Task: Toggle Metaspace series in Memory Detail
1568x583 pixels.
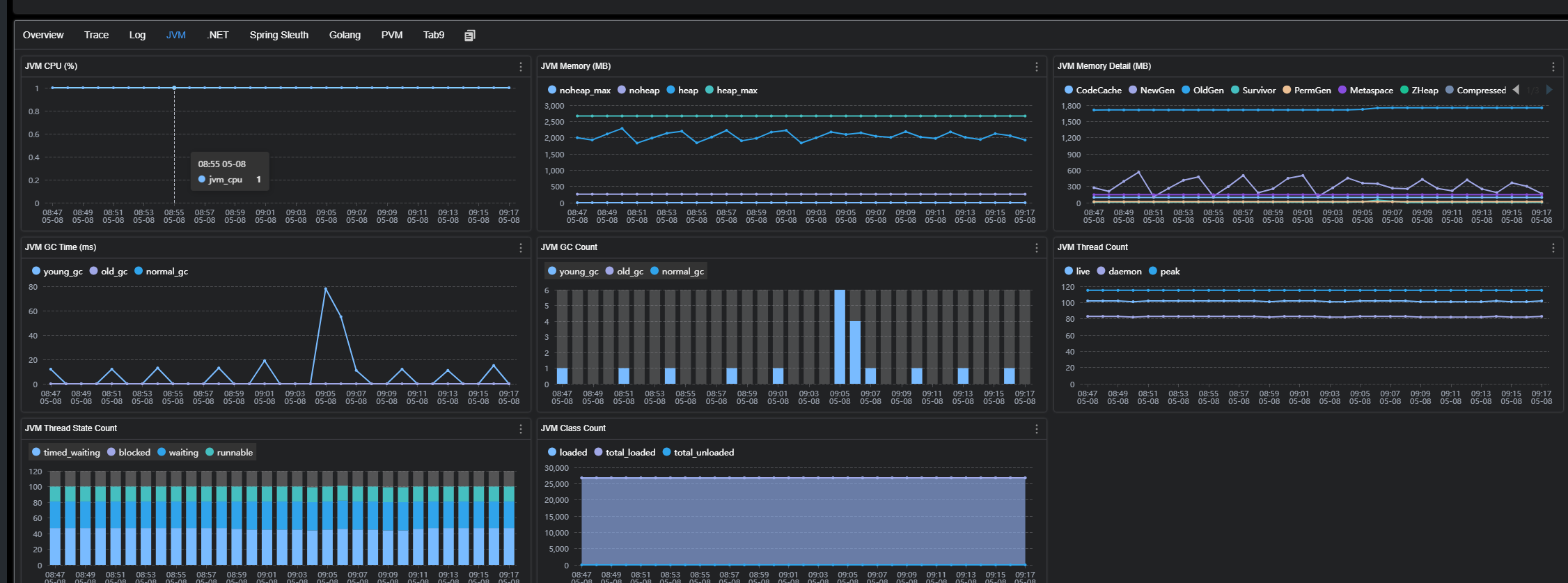Action: click(1366, 91)
